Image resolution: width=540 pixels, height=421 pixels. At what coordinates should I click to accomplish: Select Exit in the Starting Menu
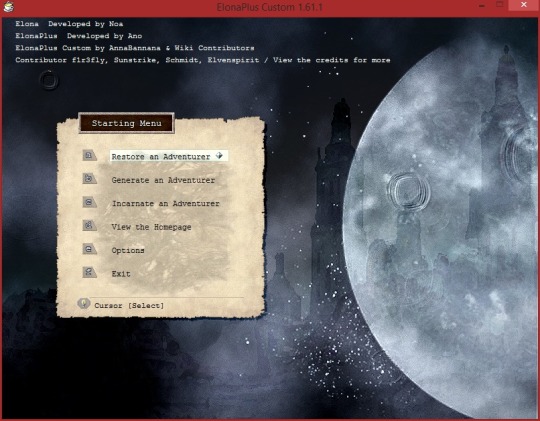[x=121, y=274]
